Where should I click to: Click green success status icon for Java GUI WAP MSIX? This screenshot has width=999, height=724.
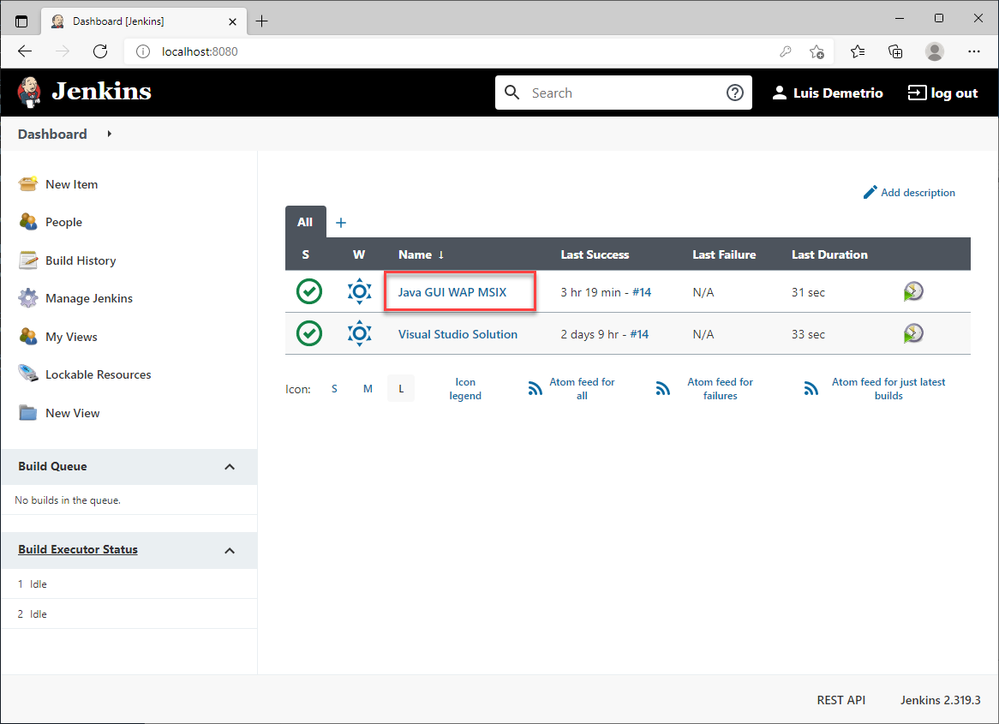coord(309,291)
